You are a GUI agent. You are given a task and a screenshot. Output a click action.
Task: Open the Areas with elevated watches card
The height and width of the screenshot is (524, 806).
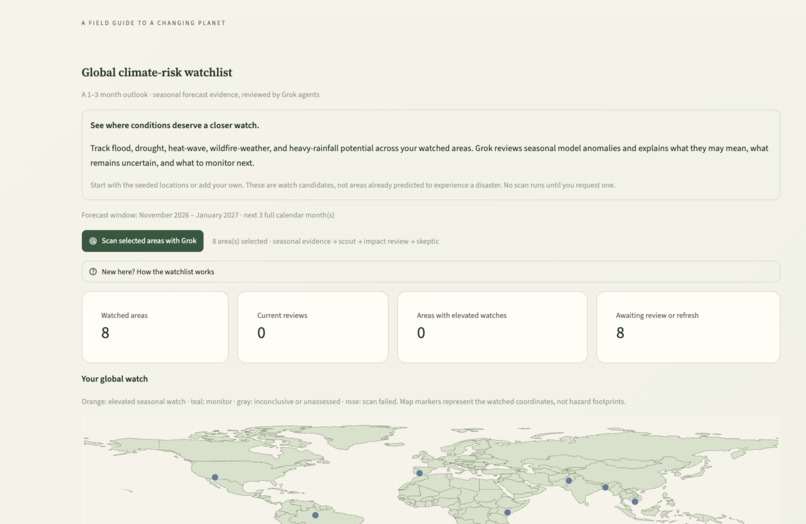coord(492,327)
